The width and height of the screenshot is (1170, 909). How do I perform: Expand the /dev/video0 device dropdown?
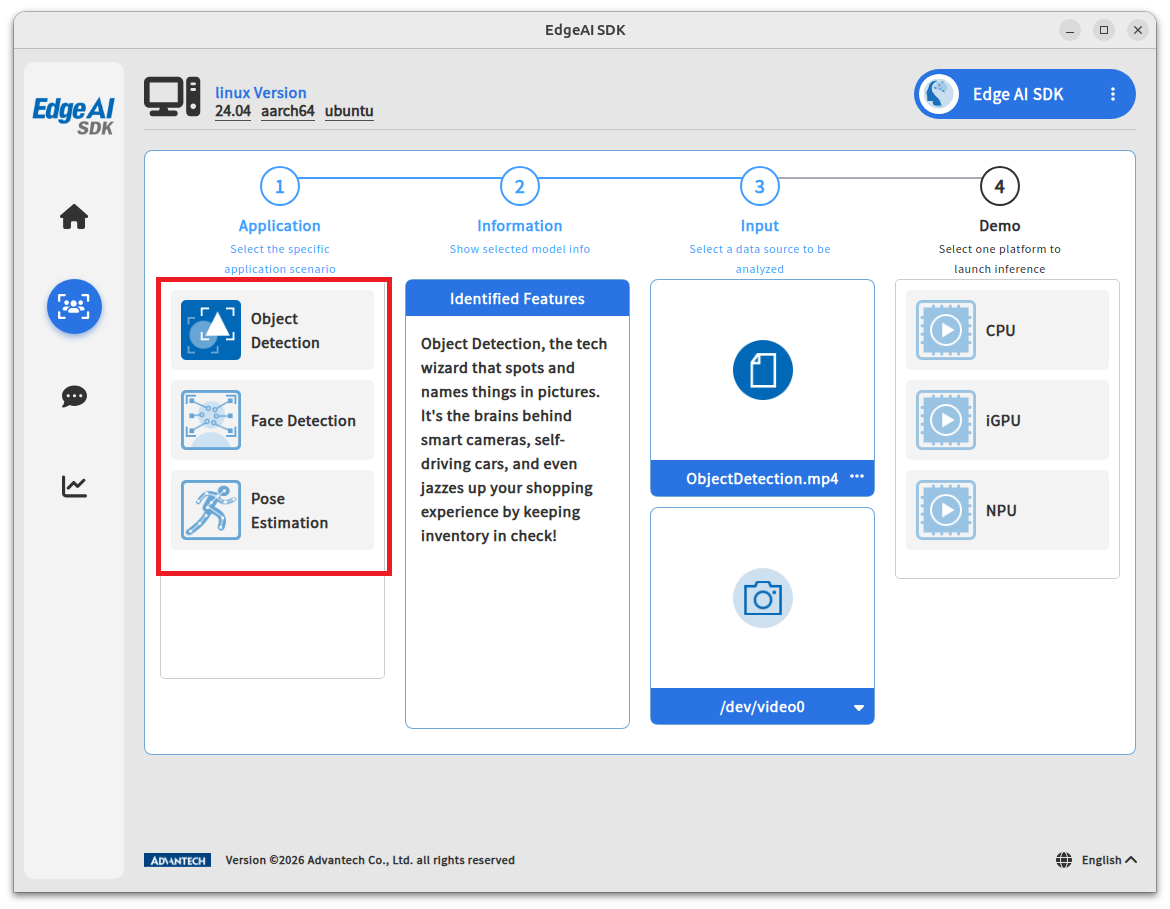[x=859, y=707]
